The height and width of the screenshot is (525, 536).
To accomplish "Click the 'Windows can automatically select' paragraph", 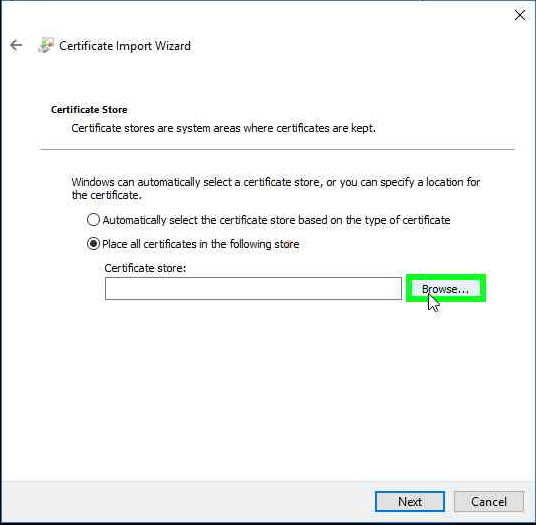I will pyautogui.click(x=276, y=188).
